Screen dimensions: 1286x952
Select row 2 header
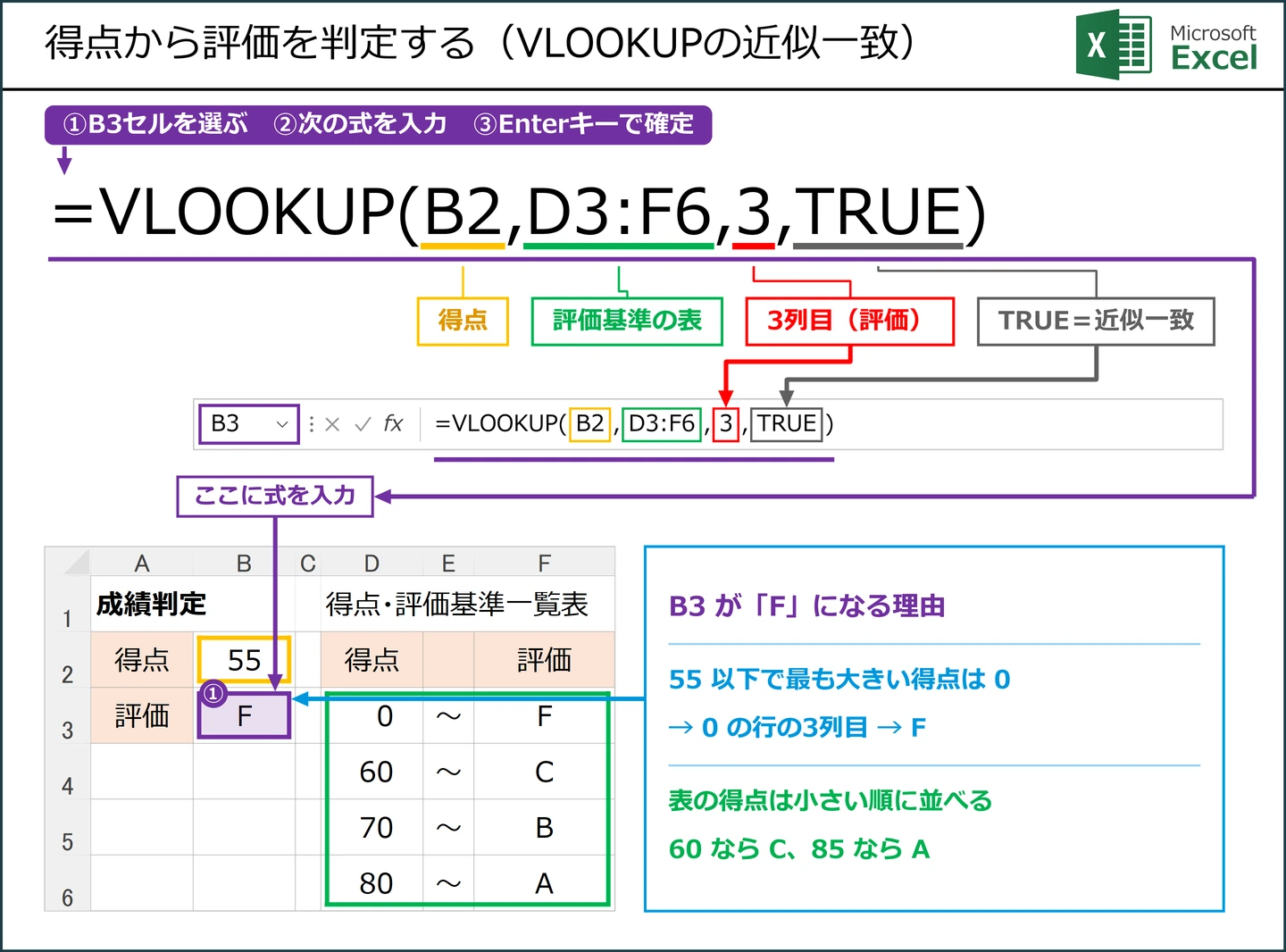pos(68,660)
